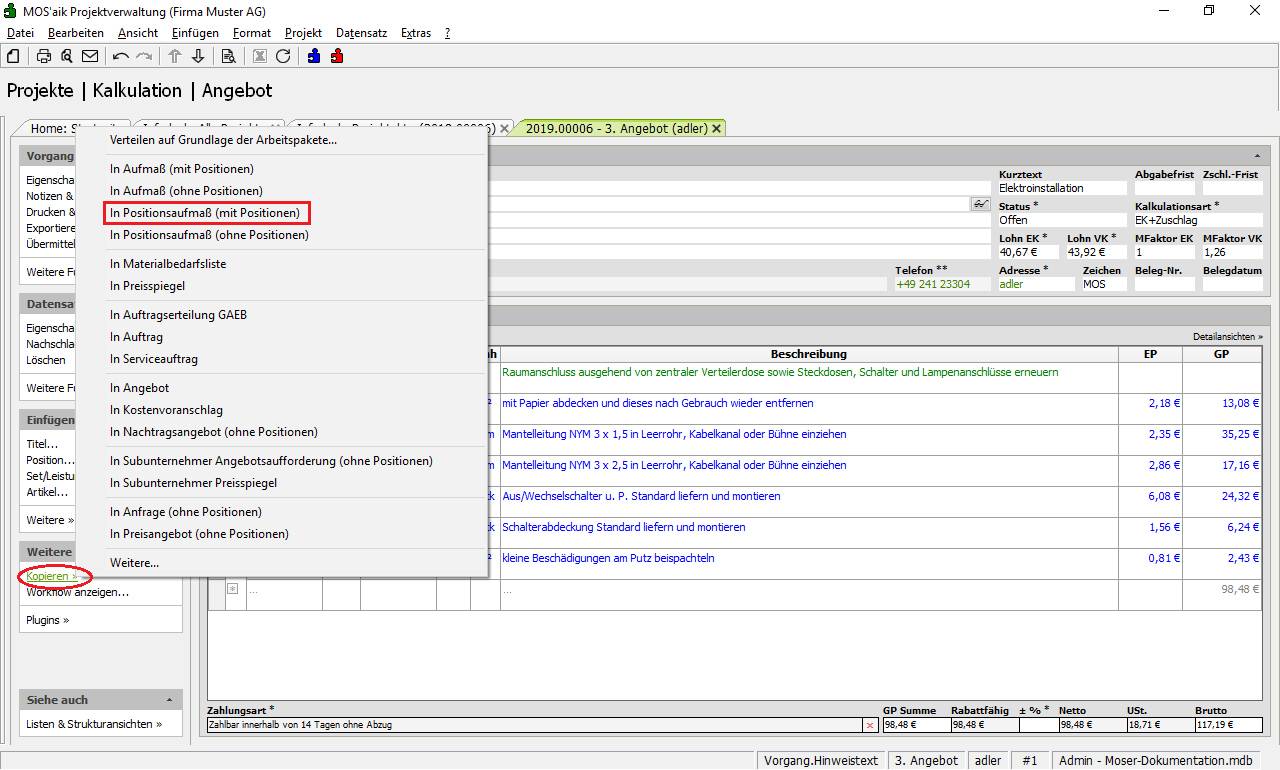Viewport: 1280px width, 770px height.
Task: Click the document search toolbar icon
Action: 228,56
